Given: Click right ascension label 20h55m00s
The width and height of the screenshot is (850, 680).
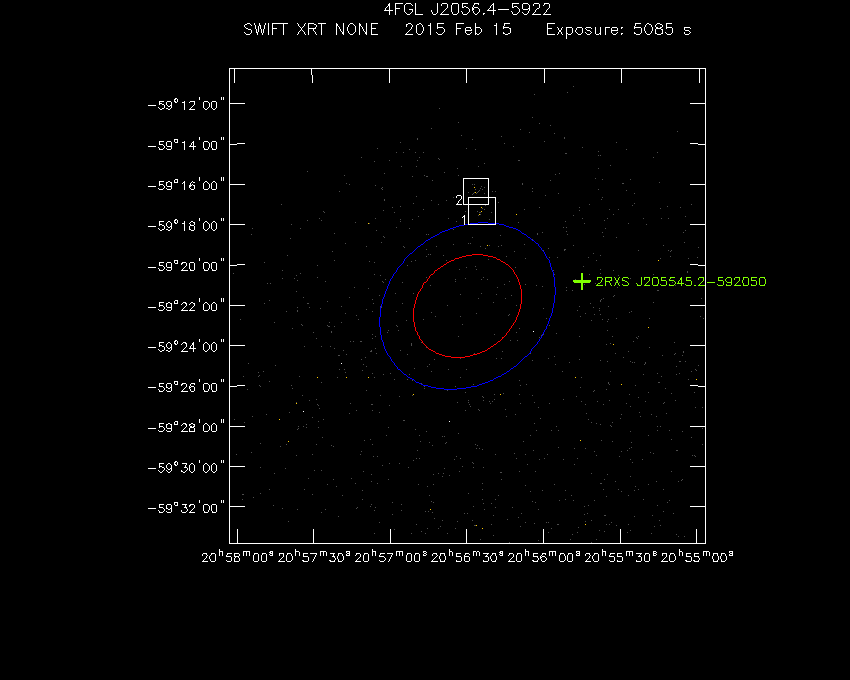Looking at the screenshot, I should pos(697,557).
